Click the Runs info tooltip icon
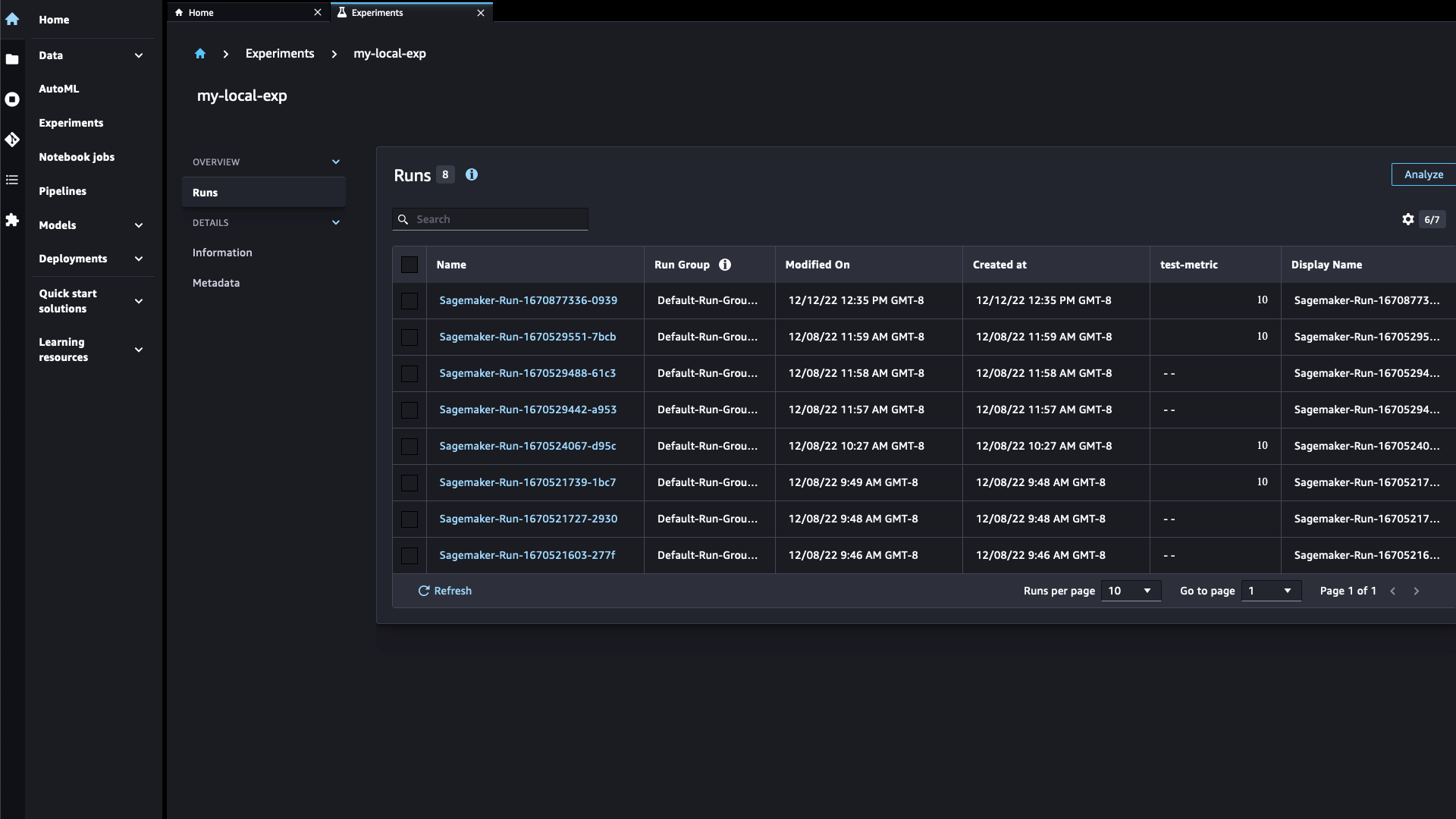This screenshot has width=1456, height=819. click(x=471, y=174)
